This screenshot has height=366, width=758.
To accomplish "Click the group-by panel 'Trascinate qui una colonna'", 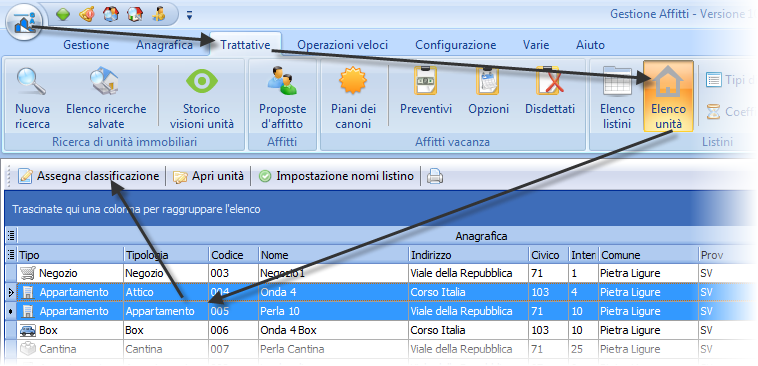I will (377, 209).
